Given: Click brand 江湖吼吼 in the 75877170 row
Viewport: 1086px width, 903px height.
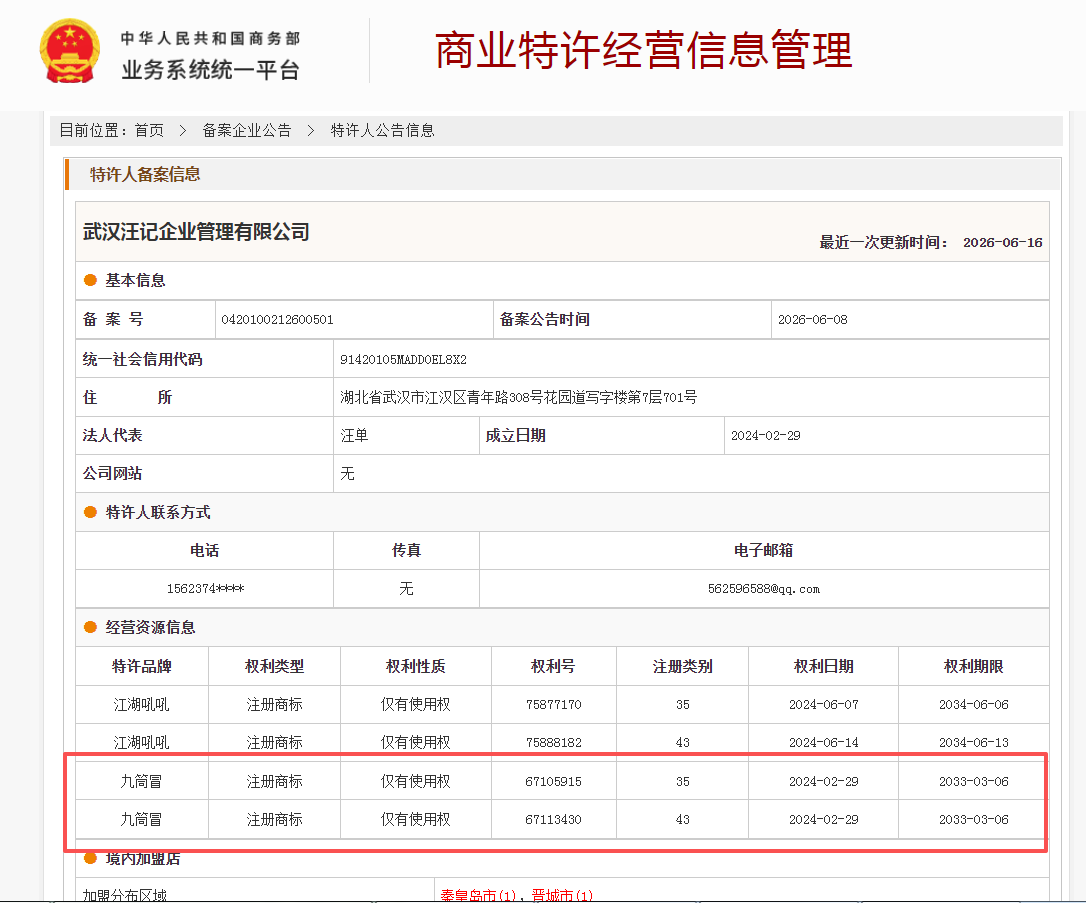Looking at the screenshot, I should 141,704.
